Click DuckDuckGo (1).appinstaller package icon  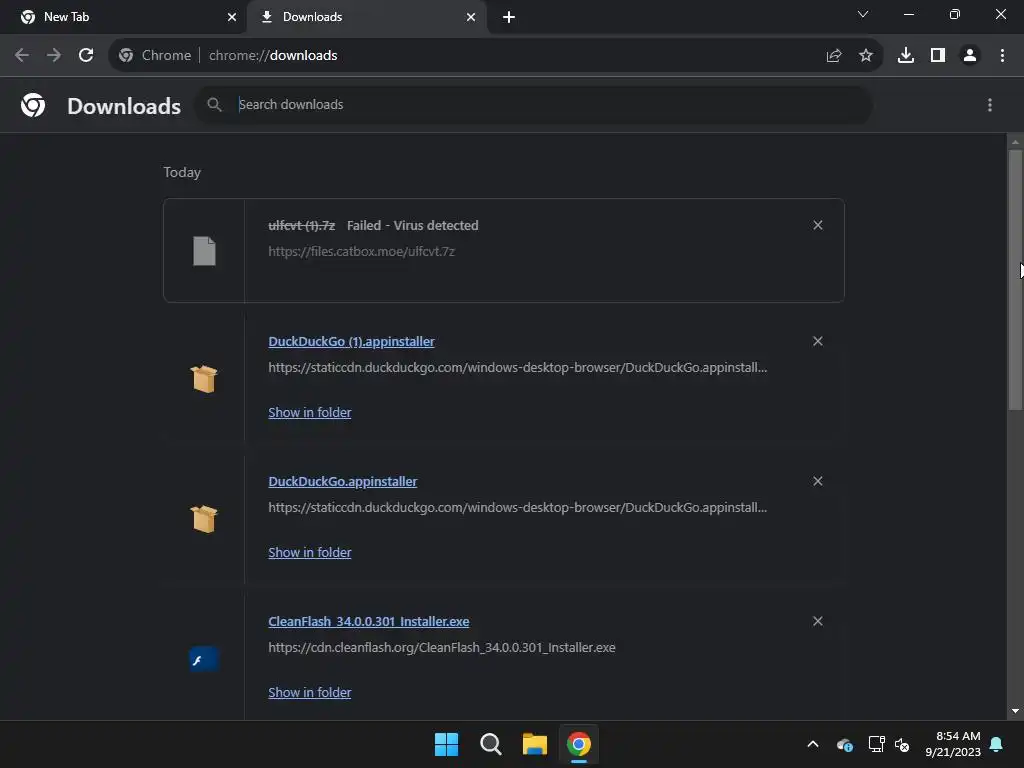204,379
